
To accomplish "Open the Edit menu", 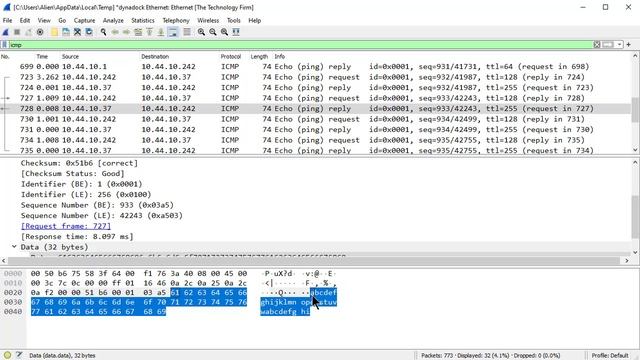I will [x=25, y=20].
